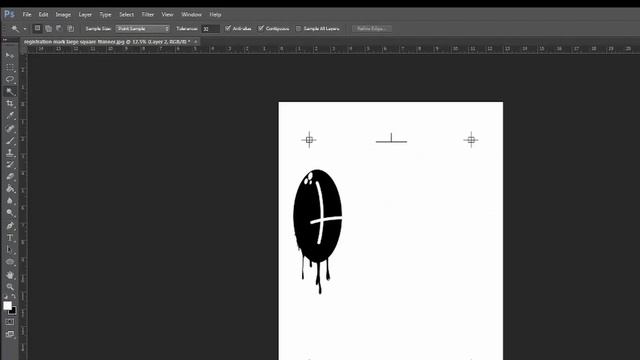Click the white foreground color swatch

coord(7,305)
